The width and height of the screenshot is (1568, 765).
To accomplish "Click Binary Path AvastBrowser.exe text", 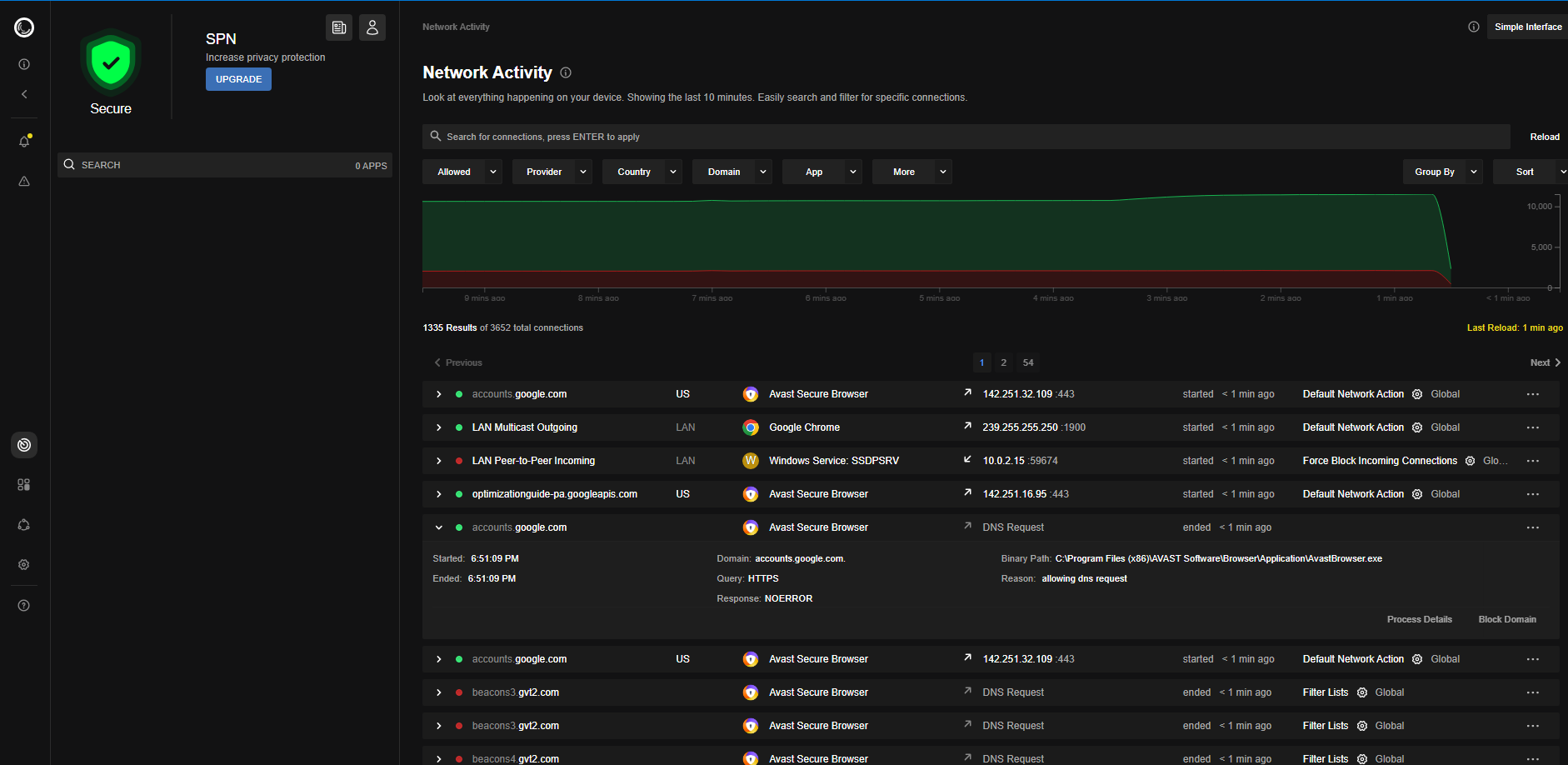I will click(x=1219, y=558).
